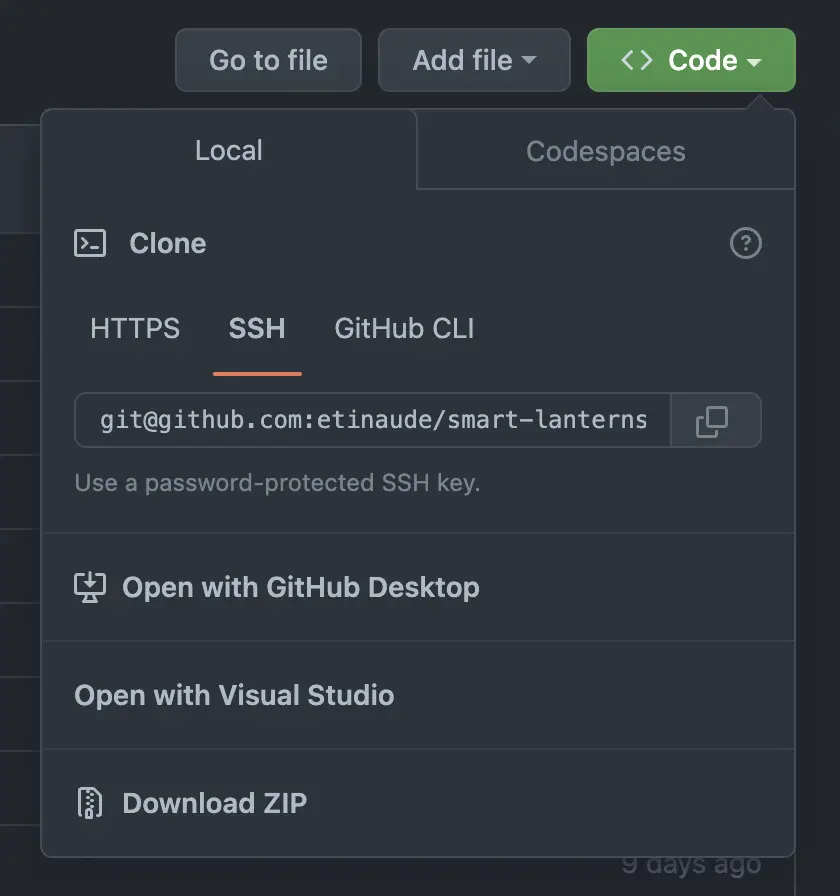Click the Go to file button
The height and width of the screenshot is (896, 840).
click(269, 60)
